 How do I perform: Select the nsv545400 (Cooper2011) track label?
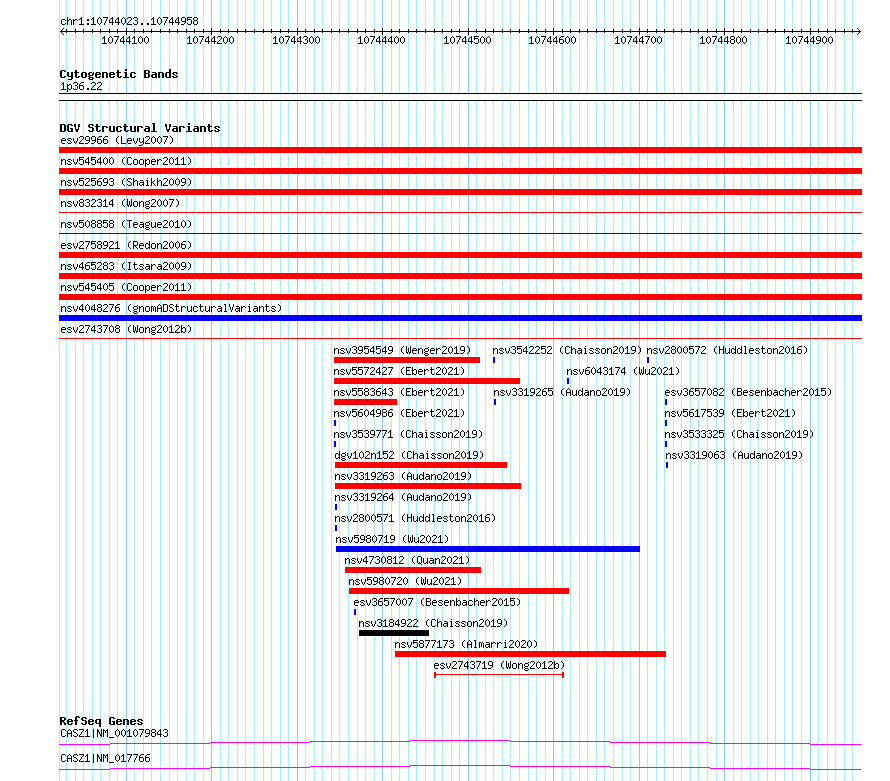coord(126,161)
